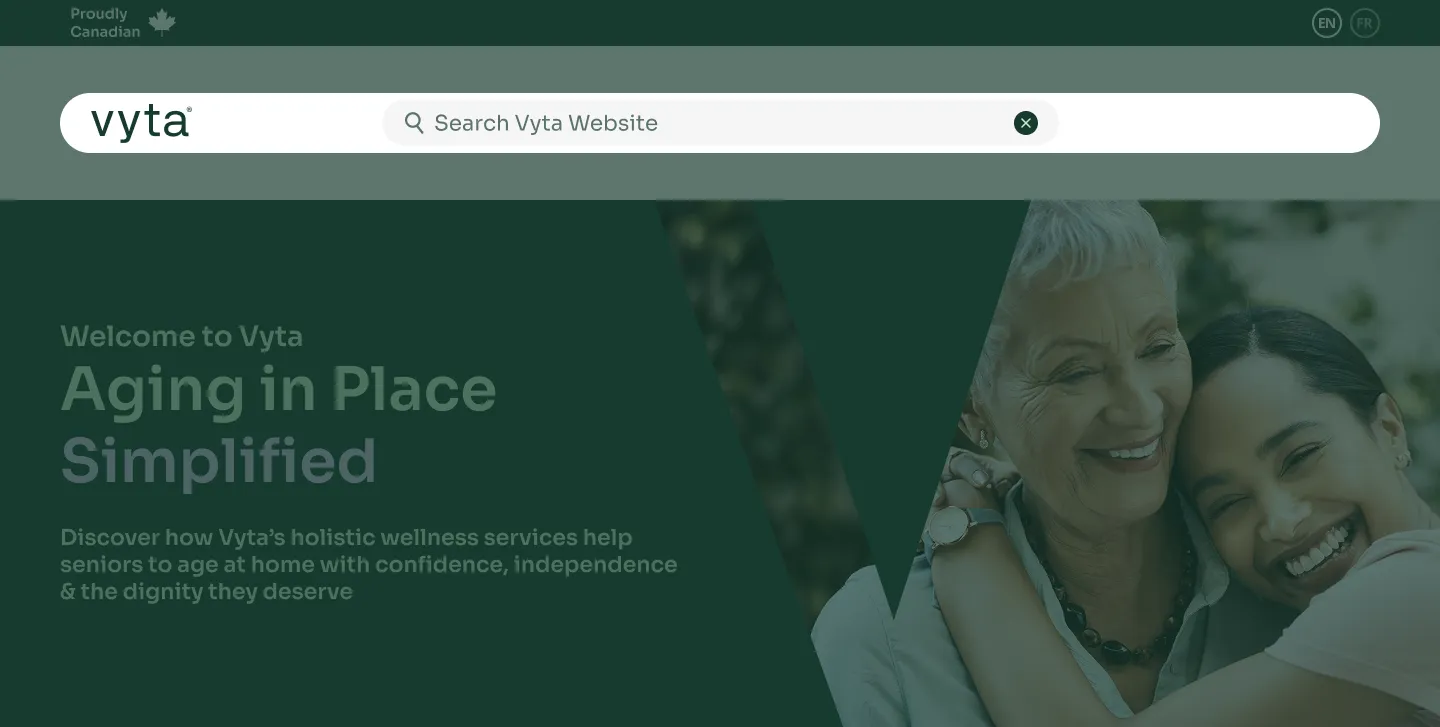Click the magnifying glass search icon
The image size is (1440, 727).
[414, 123]
